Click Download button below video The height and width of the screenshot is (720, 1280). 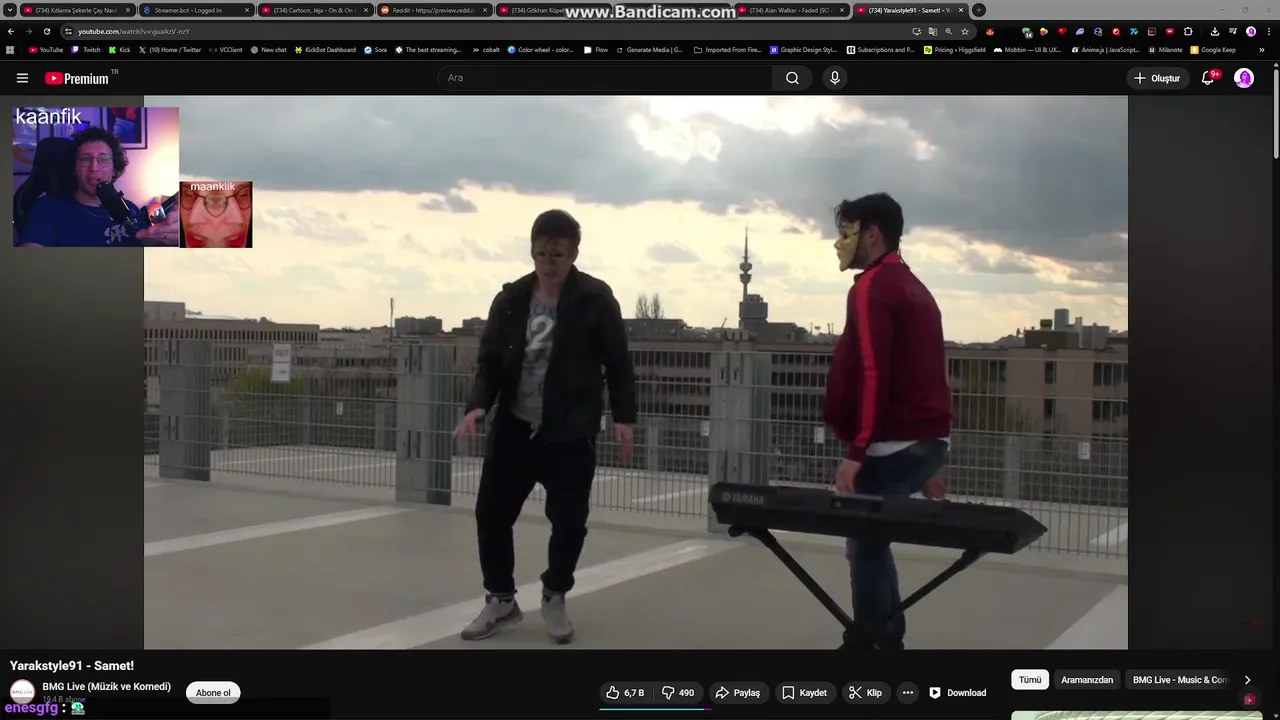coord(958,692)
